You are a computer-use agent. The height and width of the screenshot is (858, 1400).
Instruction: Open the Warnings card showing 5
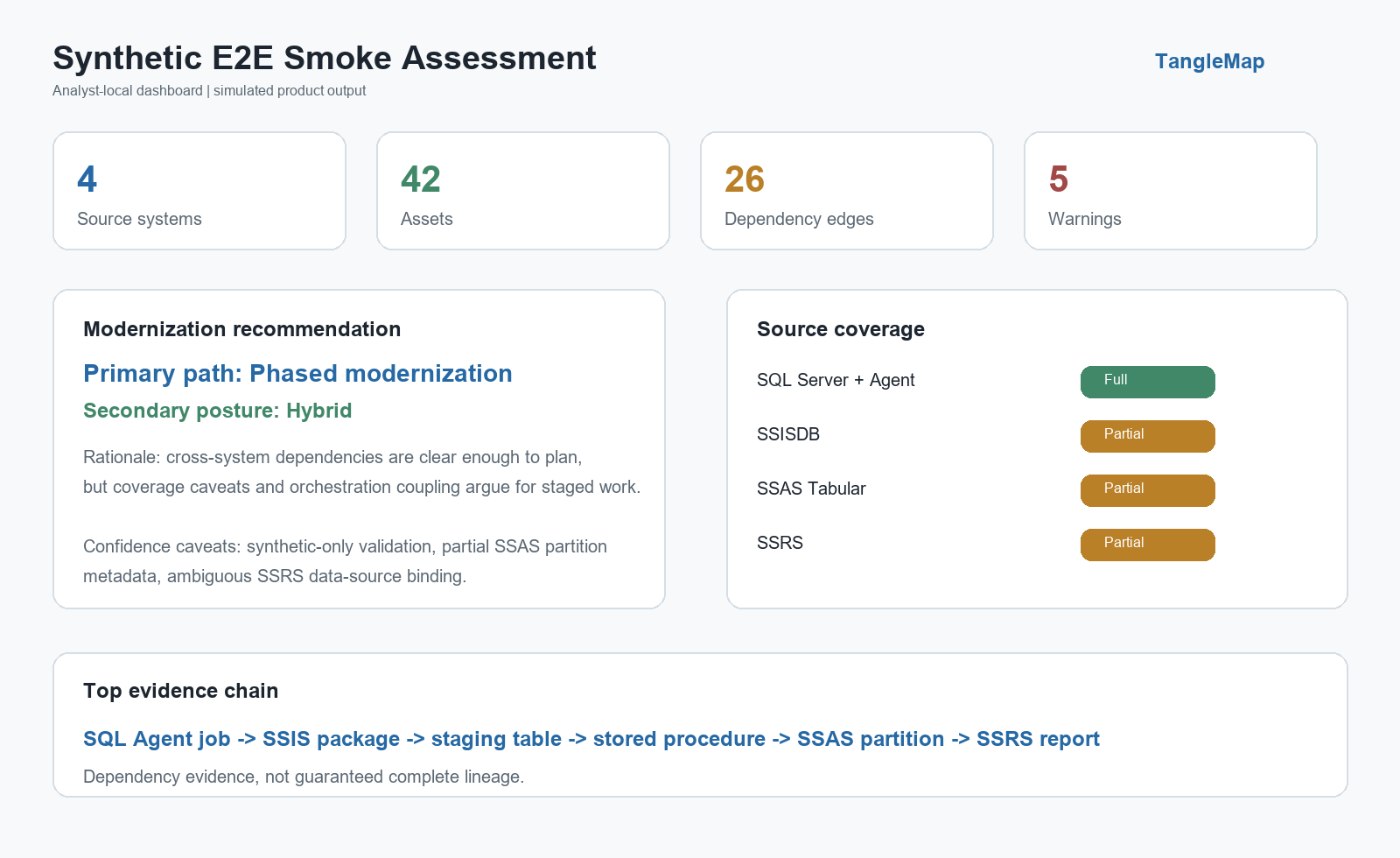point(1171,191)
